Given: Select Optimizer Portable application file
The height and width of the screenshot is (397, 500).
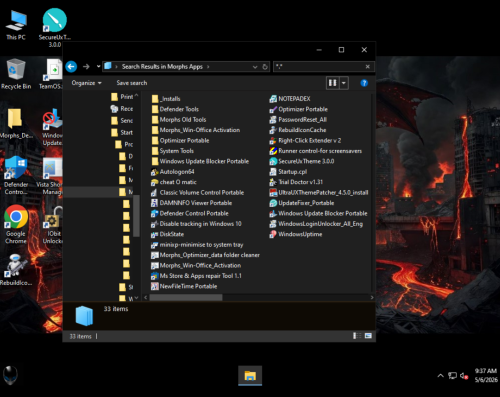Looking at the screenshot, I should pyautogui.click(x=299, y=109).
